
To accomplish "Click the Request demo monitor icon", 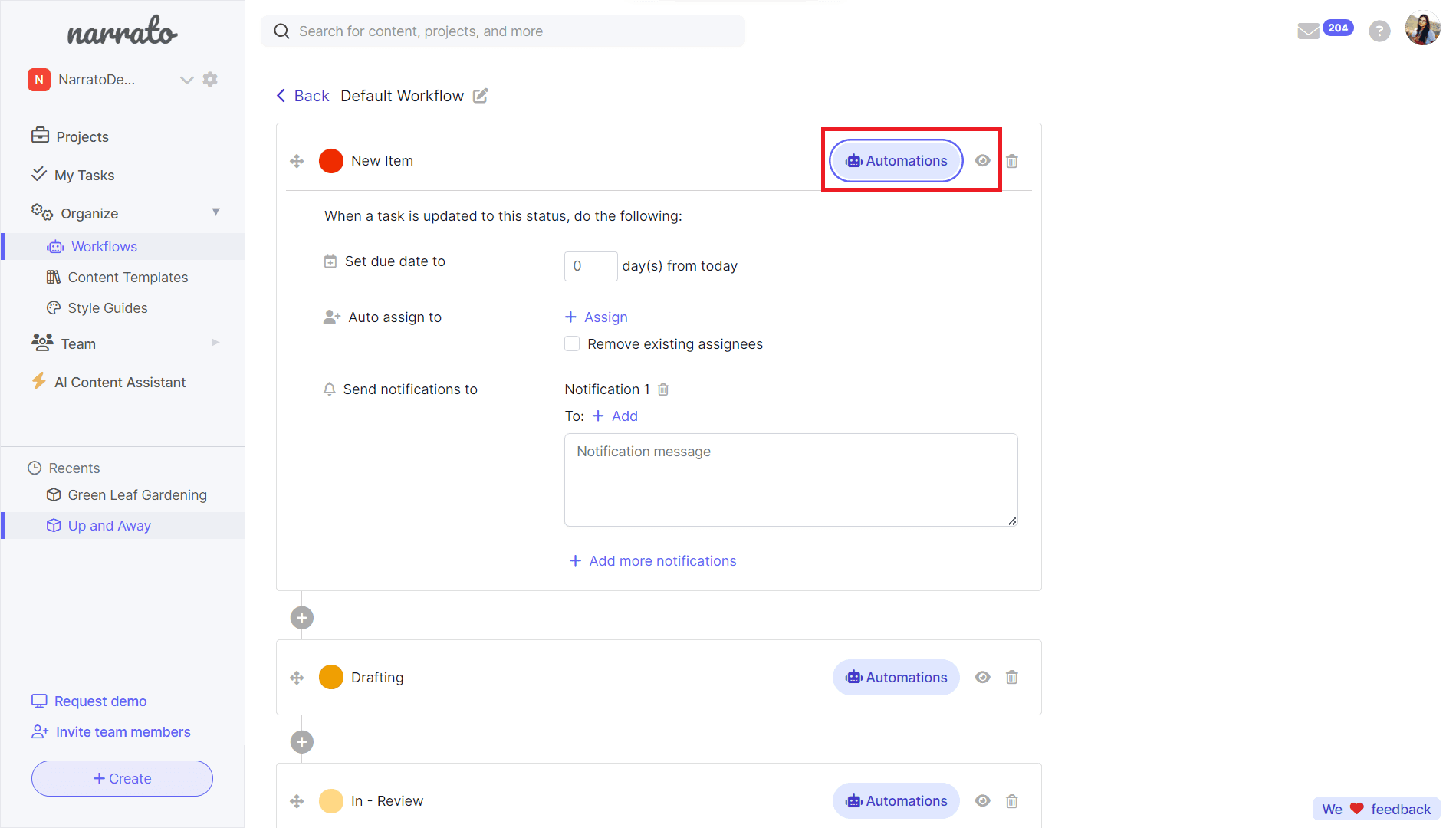I will (39, 701).
